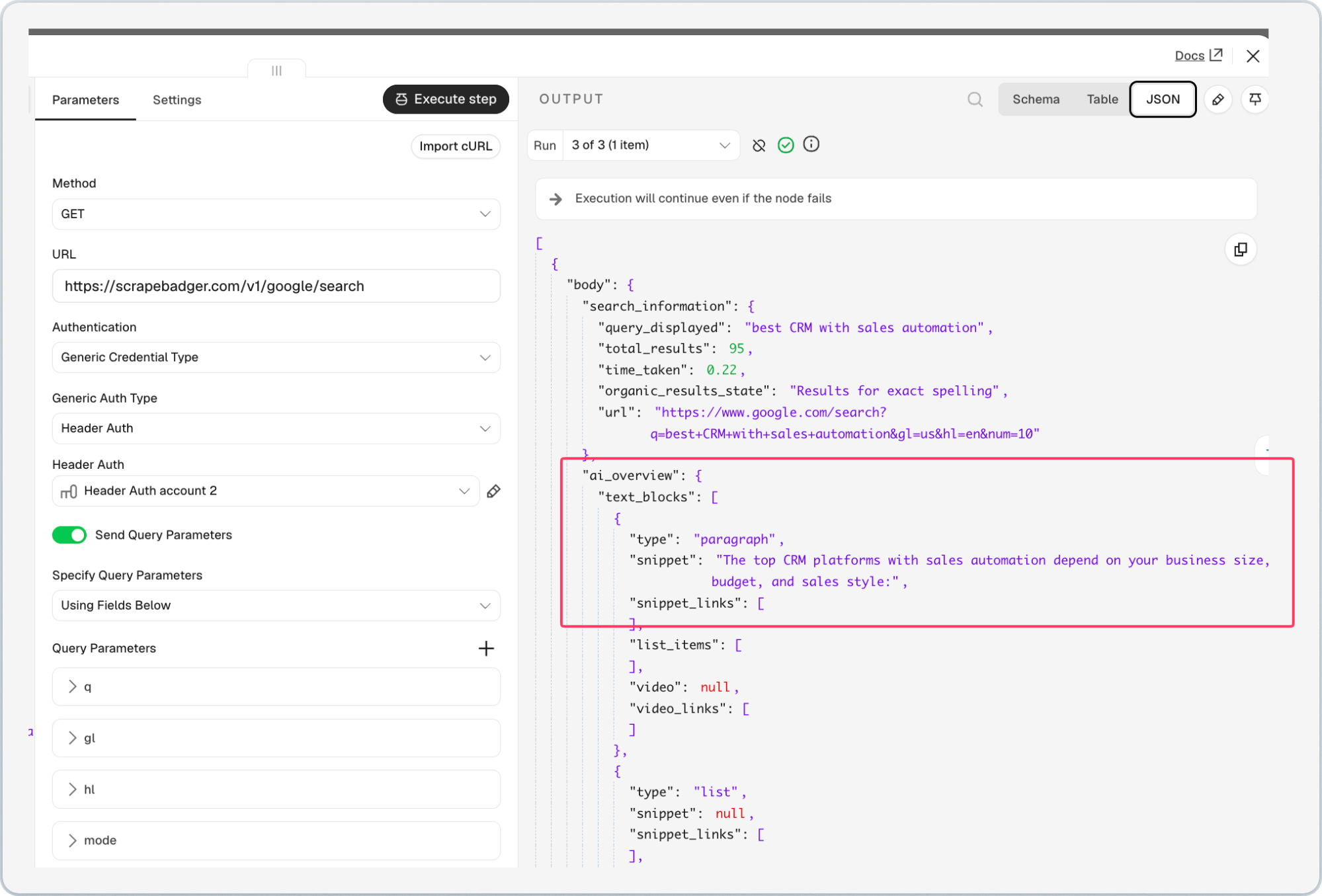Click the "Results for exact spelling" value
The width and height of the screenshot is (1322, 896).
click(x=894, y=391)
